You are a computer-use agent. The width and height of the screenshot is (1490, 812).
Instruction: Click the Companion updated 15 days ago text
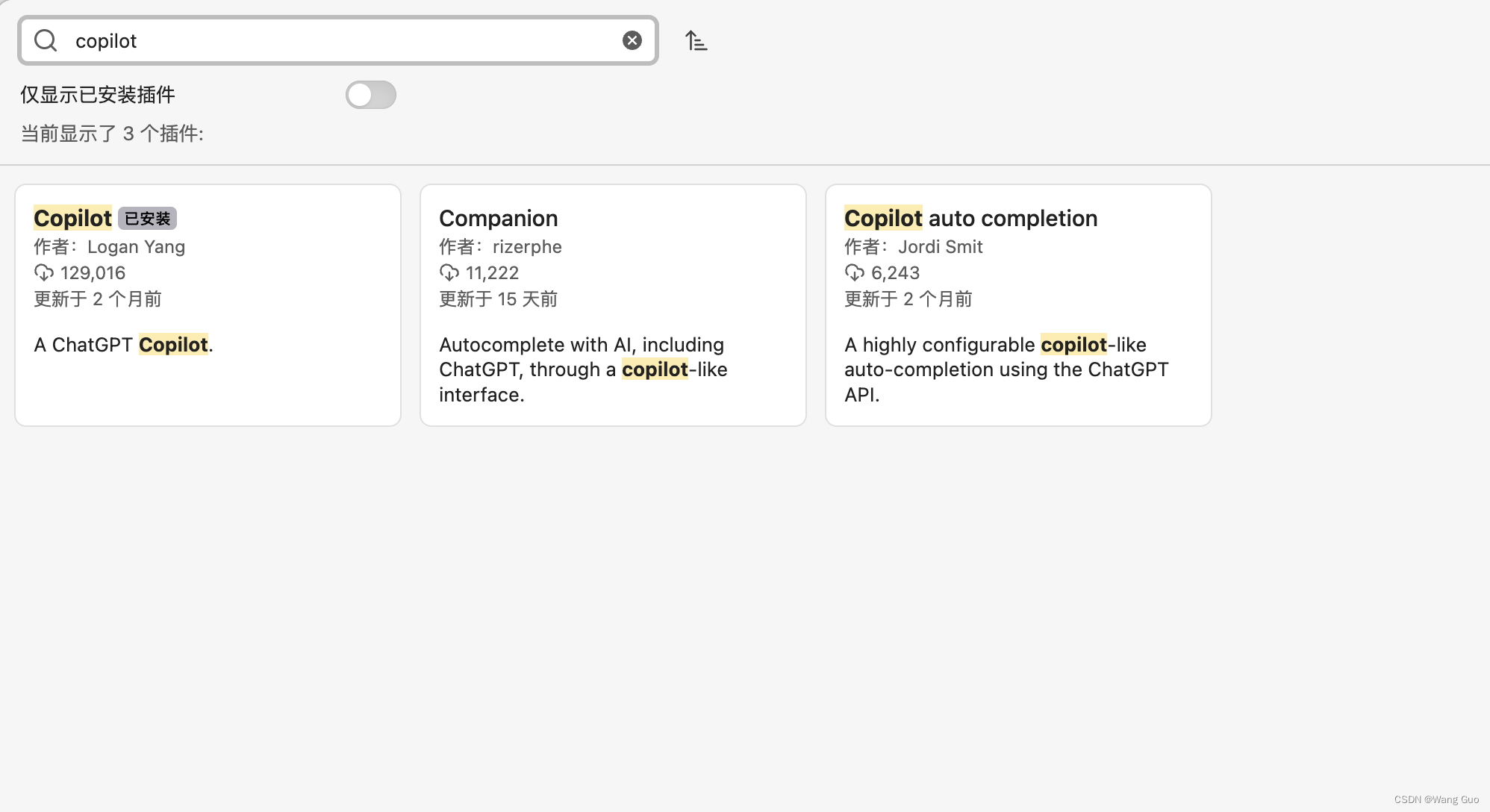(498, 299)
